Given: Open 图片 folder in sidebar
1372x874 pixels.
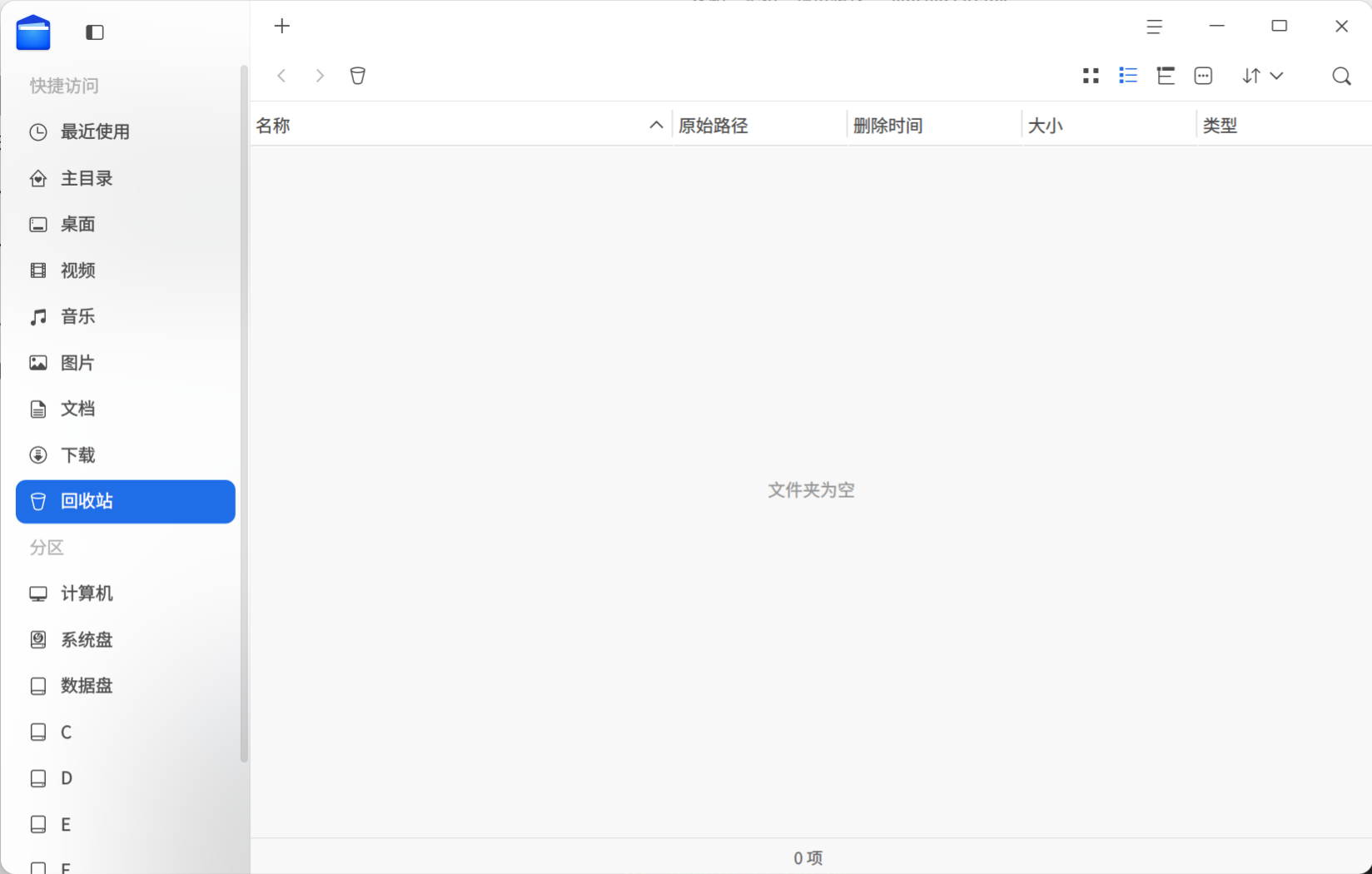Looking at the screenshot, I should tap(126, 363).
